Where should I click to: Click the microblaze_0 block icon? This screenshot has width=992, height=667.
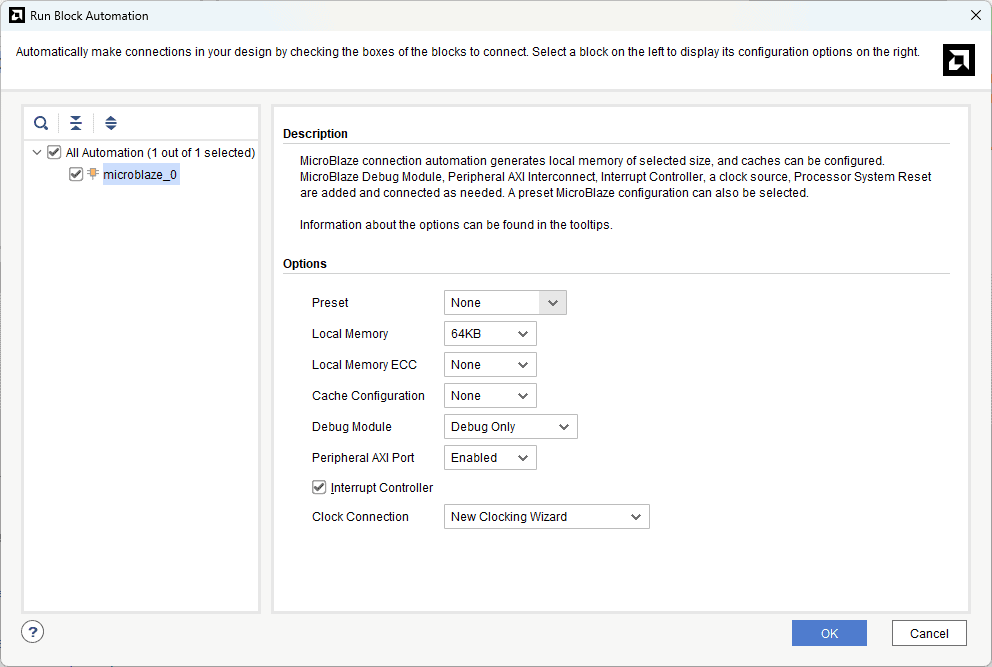point(93,174)
